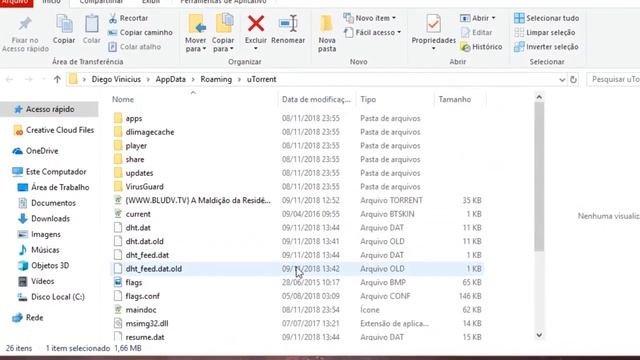This screenshot has width=640, height=360.
Task: Create a Nova pasta
Action: coord(327,33)
